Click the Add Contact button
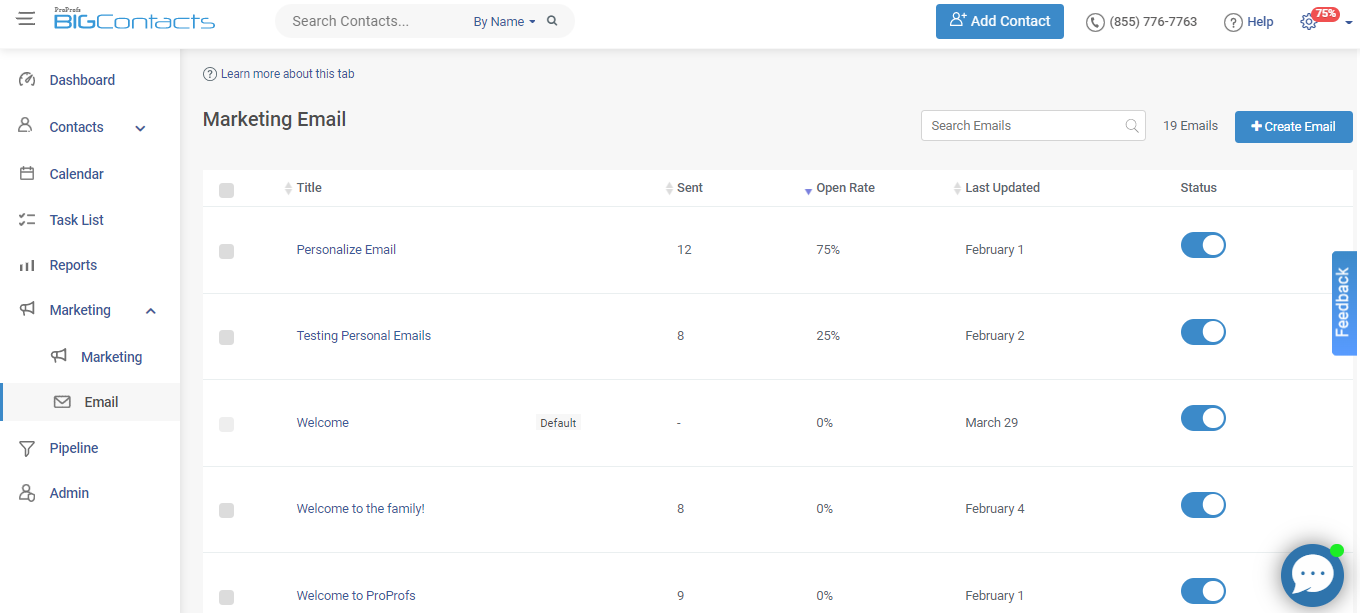The height and width of the screenshot is (613, 1360). coord(1000,21)
